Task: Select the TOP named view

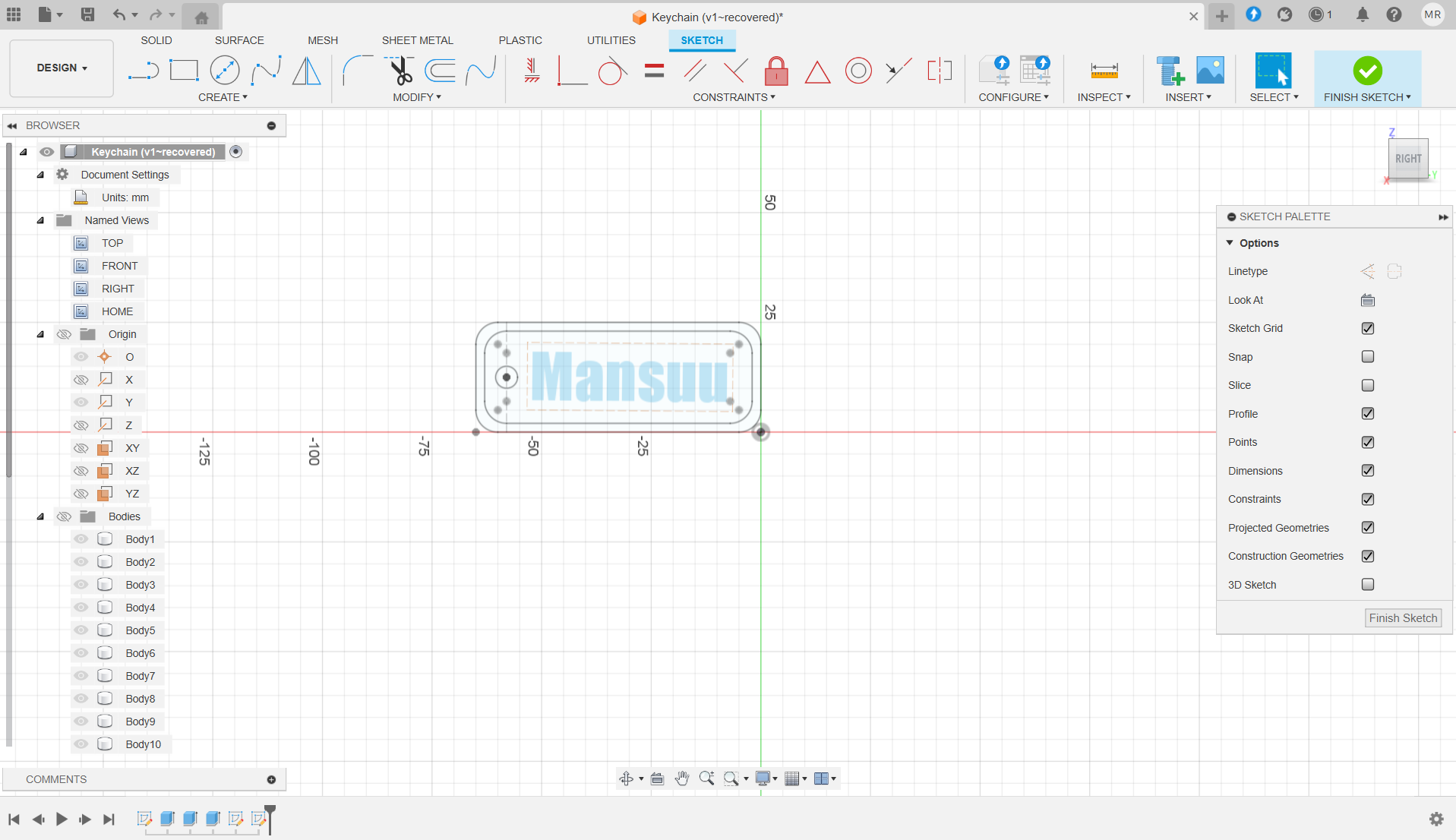Action: click(x=112, y=243)
